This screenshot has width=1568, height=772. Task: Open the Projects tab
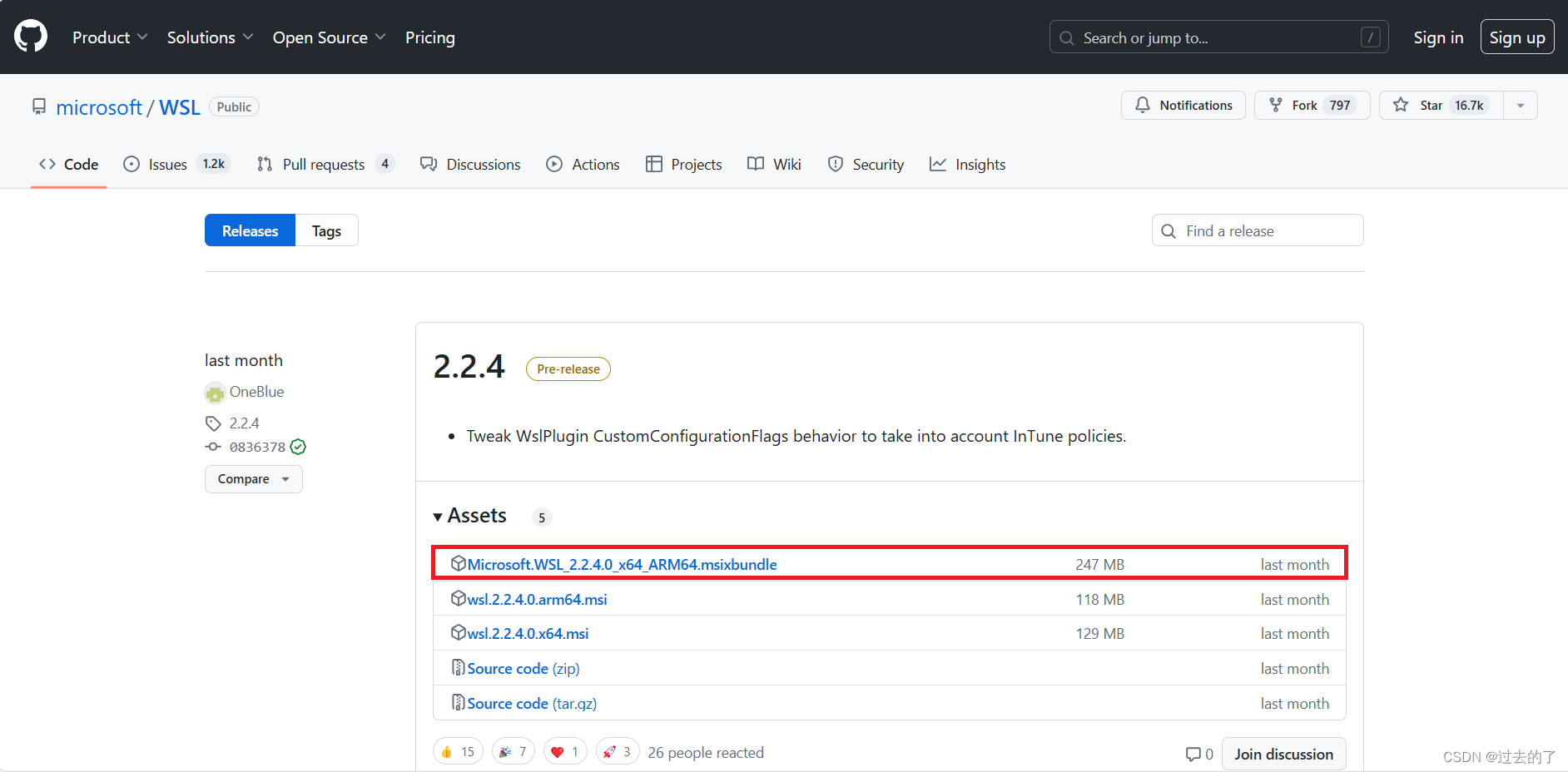tap(684, 165)
